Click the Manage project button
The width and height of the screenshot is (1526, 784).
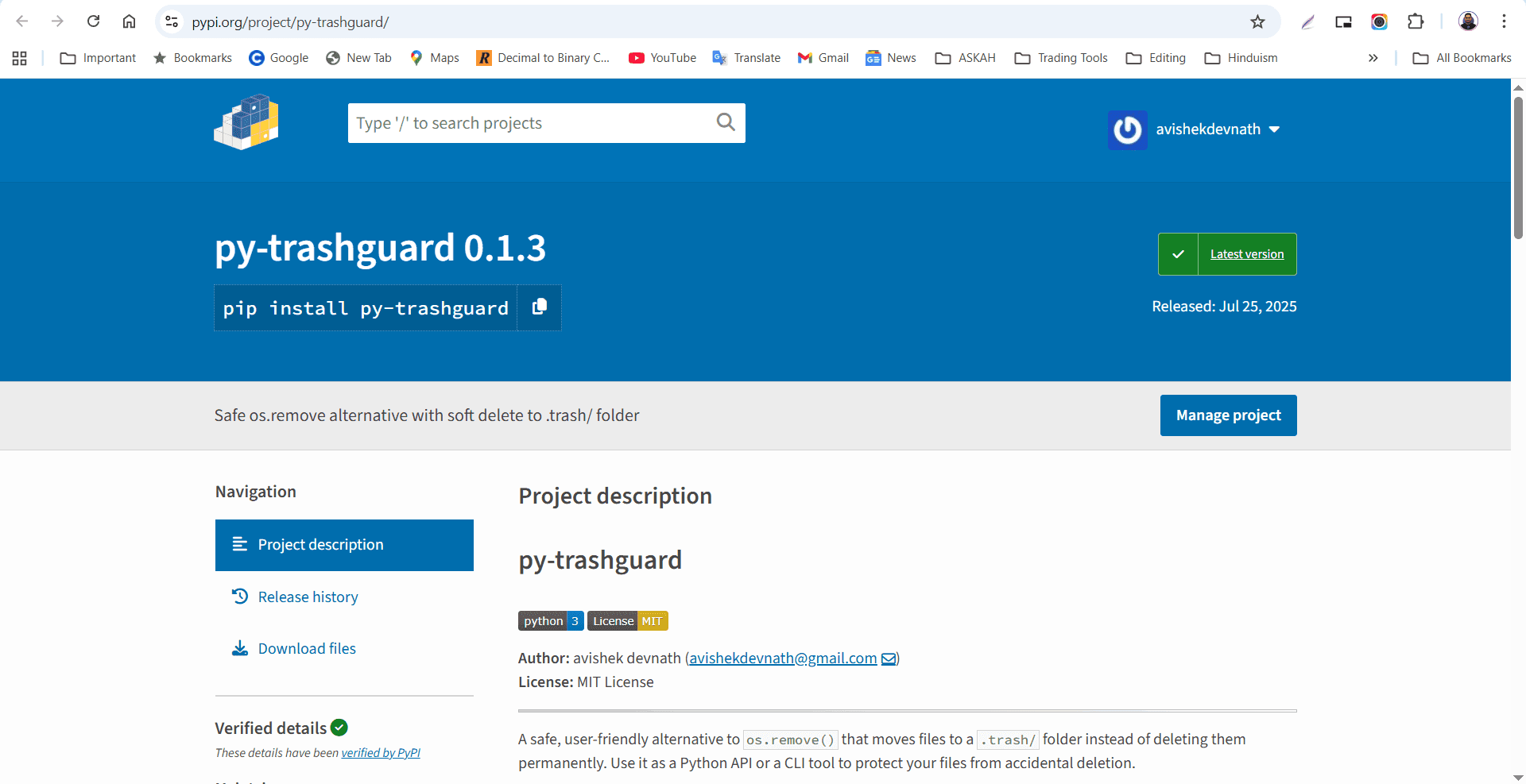coord(1228,415)
